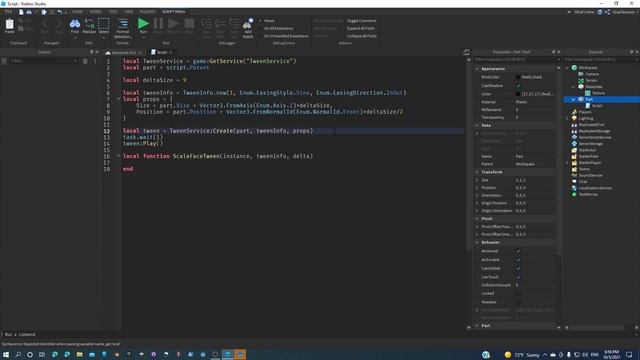
Task: Switch to the PLUGINS ribbon tab
Action: point(147,12)
